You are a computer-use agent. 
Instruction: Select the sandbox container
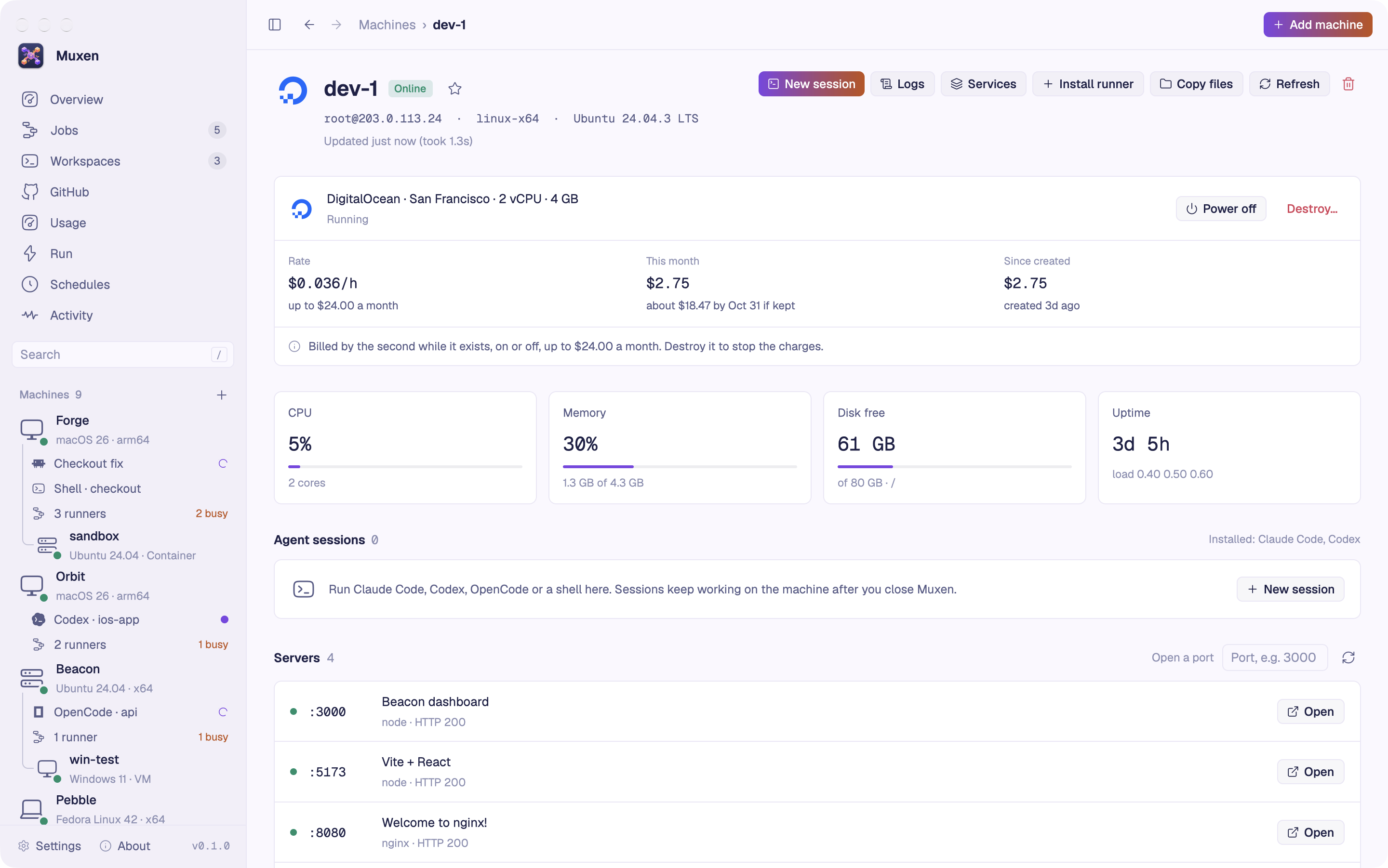coord(133,545)
